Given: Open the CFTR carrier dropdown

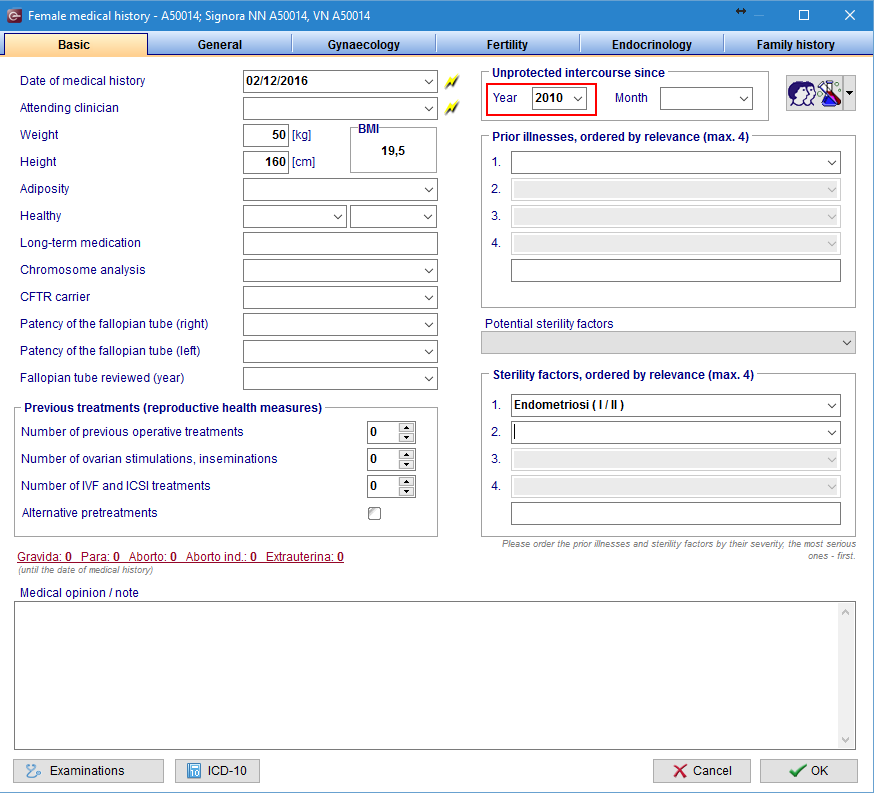Looking at the screenshot, I should (428, 298).
